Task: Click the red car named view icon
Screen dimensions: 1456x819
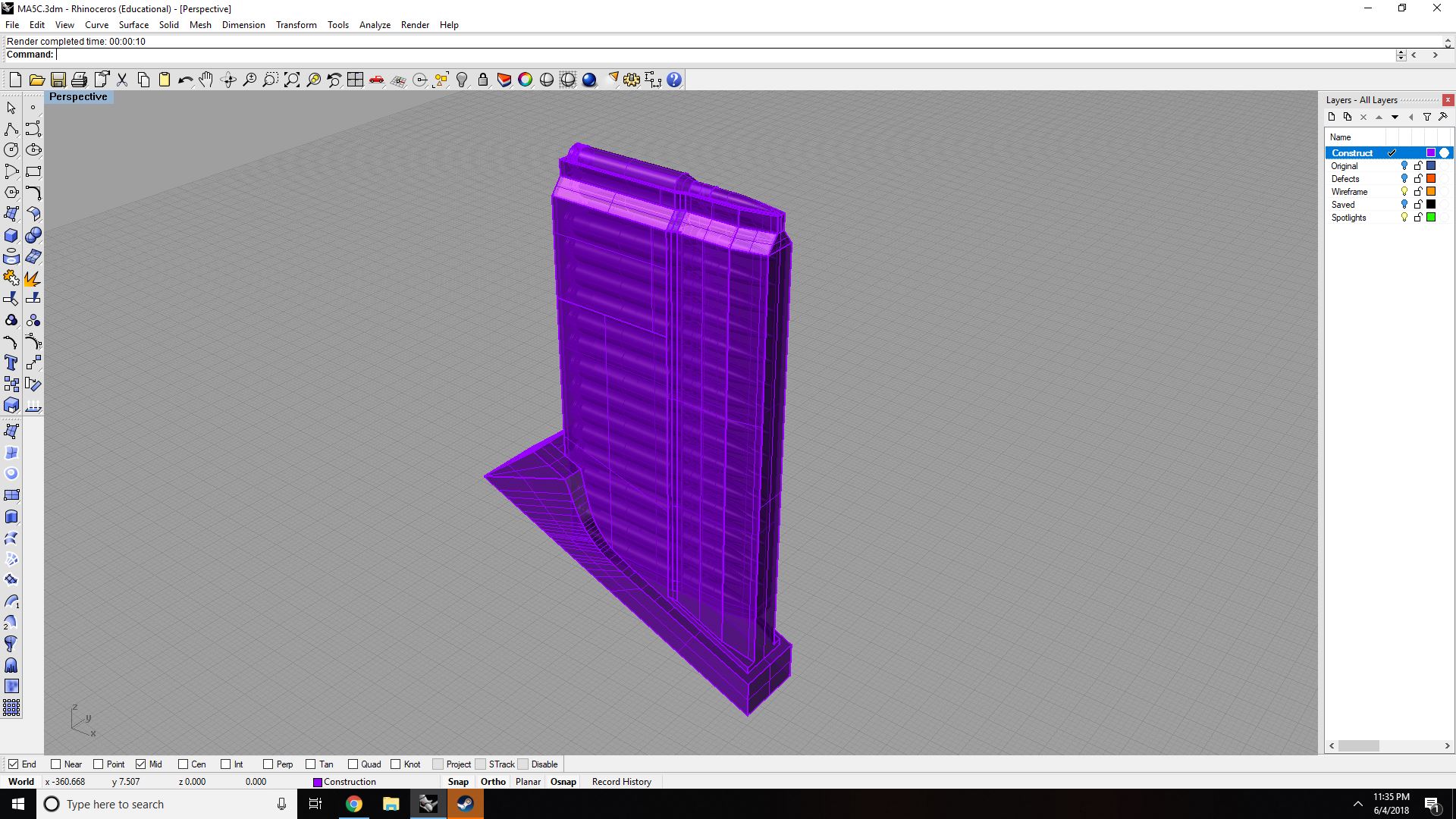Action: pos(376,80)
